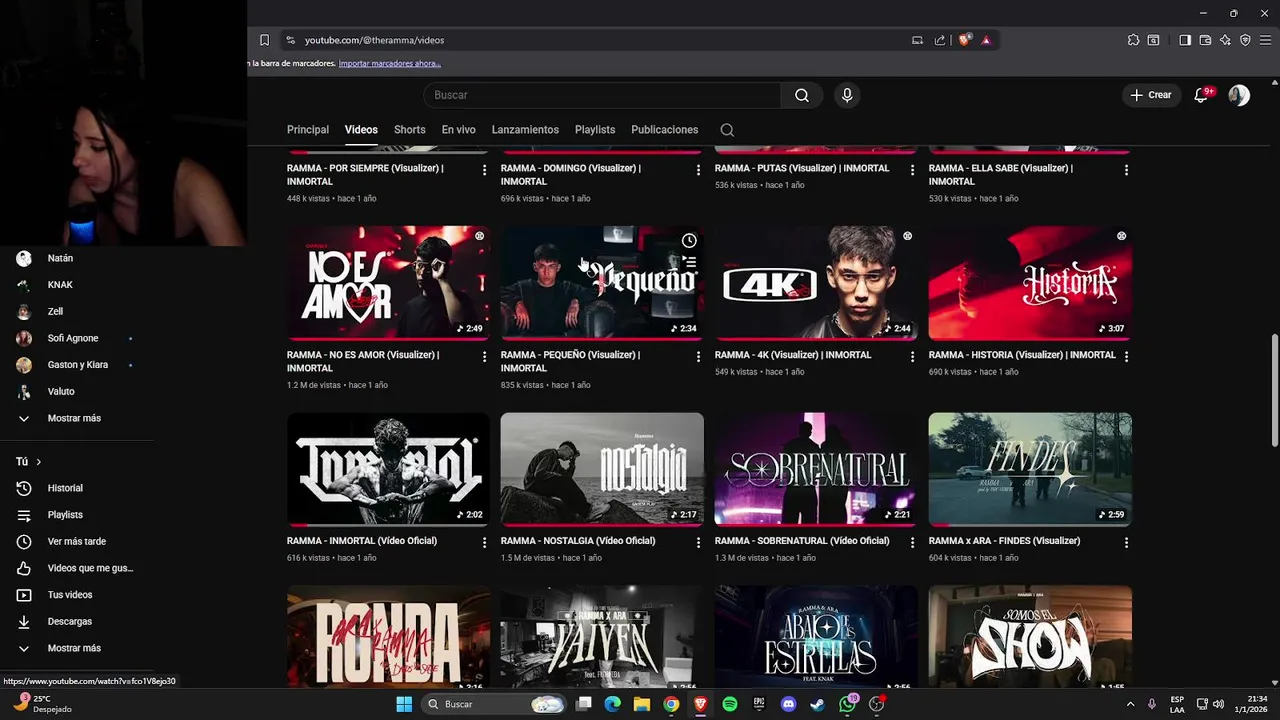Expand the Tú section chevron
The width and height of the screenshot is (1280, 720).
[38, 462]
